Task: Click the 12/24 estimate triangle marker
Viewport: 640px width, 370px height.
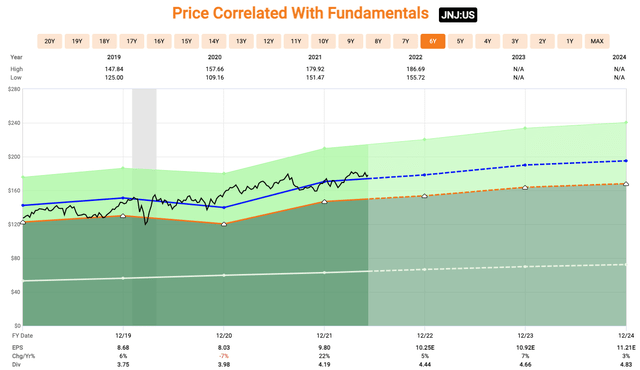Action: pyautogui.click(x=626, y=184)
